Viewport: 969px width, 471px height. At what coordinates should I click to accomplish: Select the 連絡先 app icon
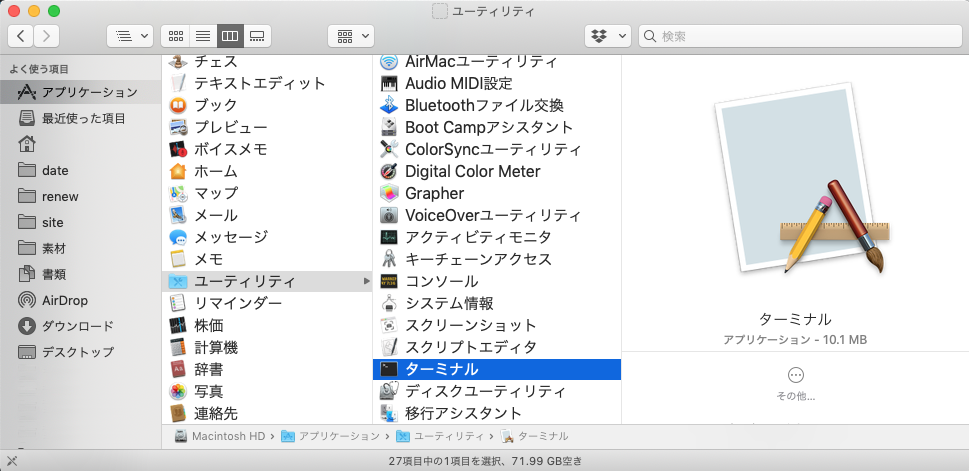[x=178, y=414]
